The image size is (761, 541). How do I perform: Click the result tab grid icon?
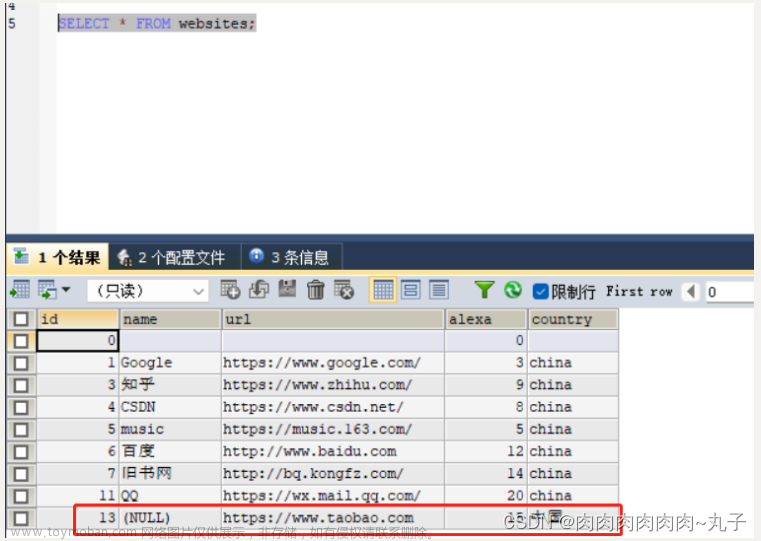click(x=21, y=256)
